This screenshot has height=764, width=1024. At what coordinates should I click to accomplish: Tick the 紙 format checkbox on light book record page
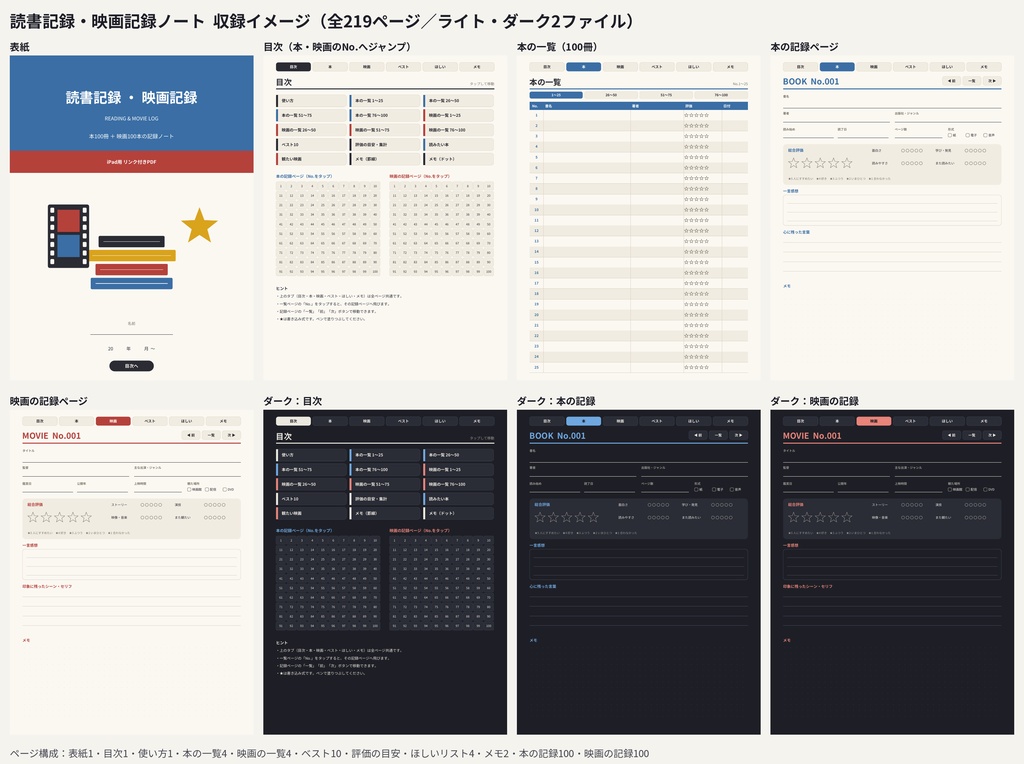pyautogui.click(x=950, y=135)
